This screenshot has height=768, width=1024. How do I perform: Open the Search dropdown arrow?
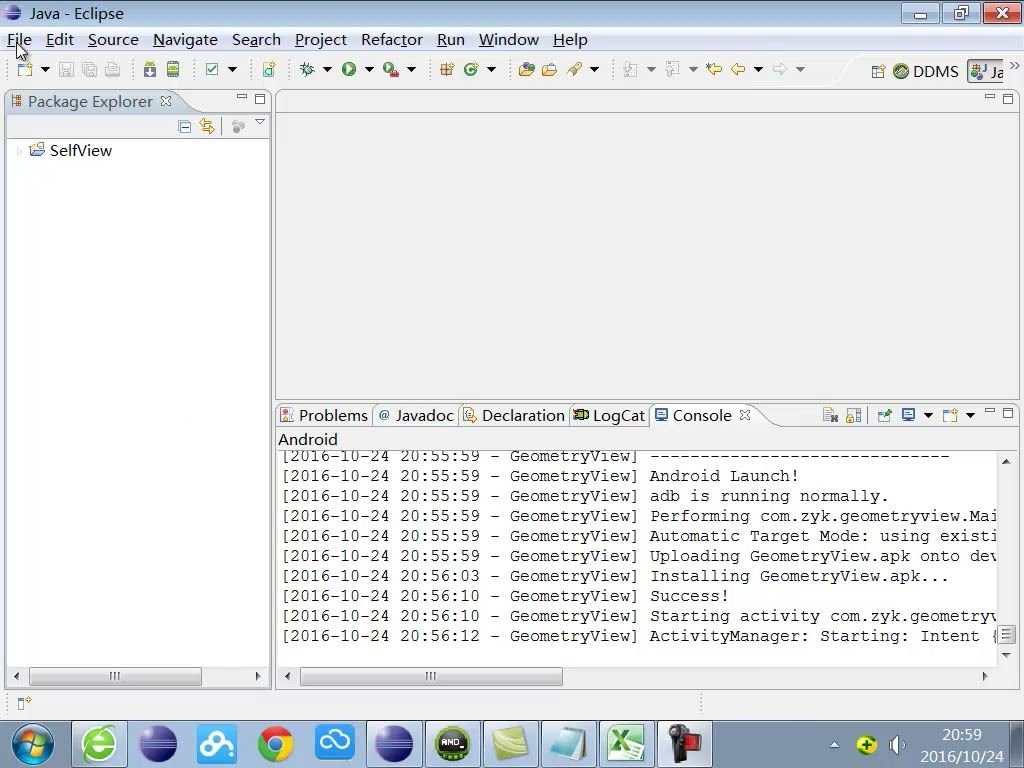pos(594,69)
